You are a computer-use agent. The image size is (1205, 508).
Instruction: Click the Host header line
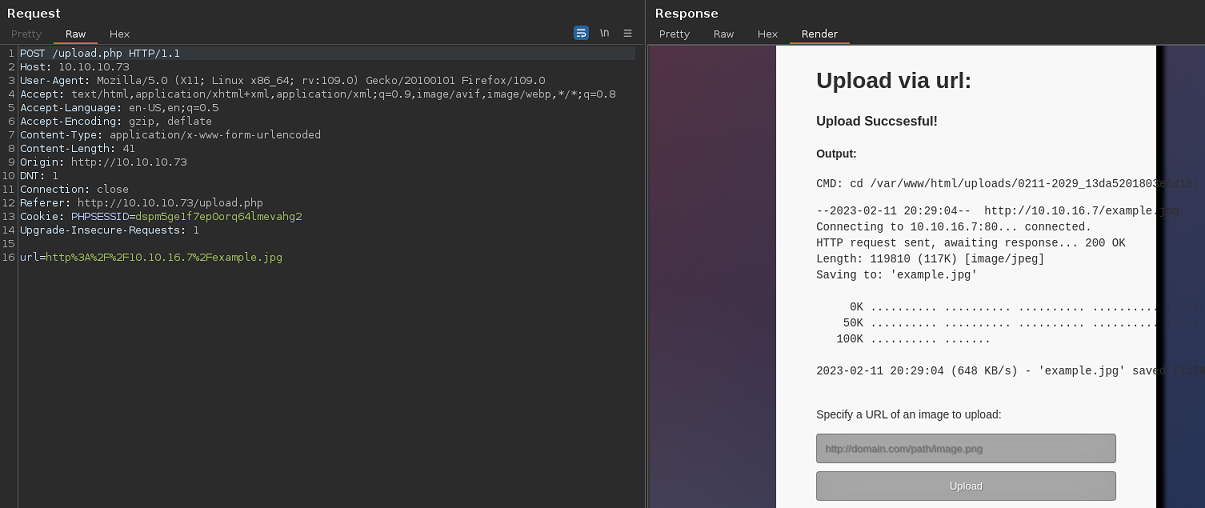pos(74,67)
